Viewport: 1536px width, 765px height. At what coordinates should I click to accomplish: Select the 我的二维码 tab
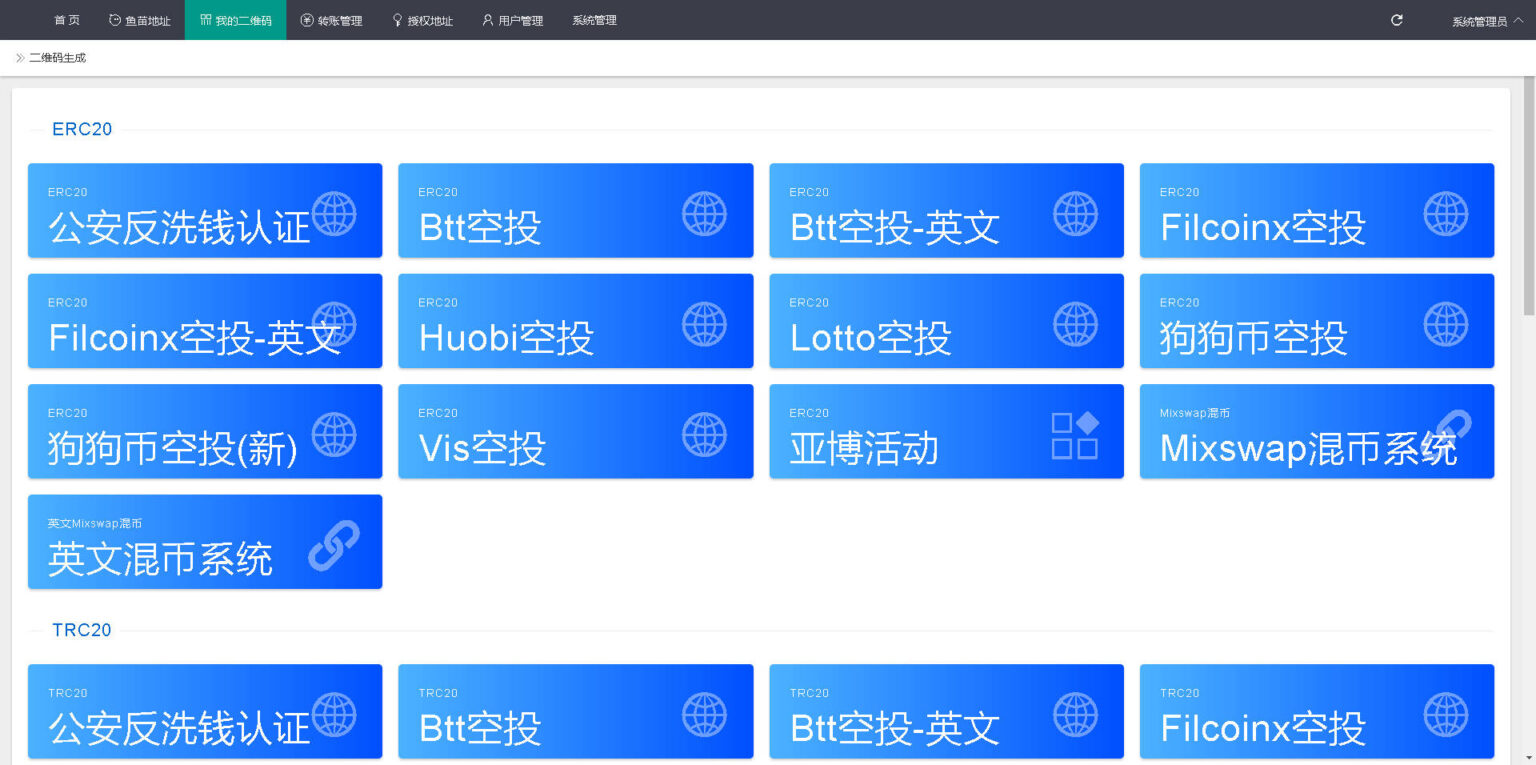(x=235, y=20)
